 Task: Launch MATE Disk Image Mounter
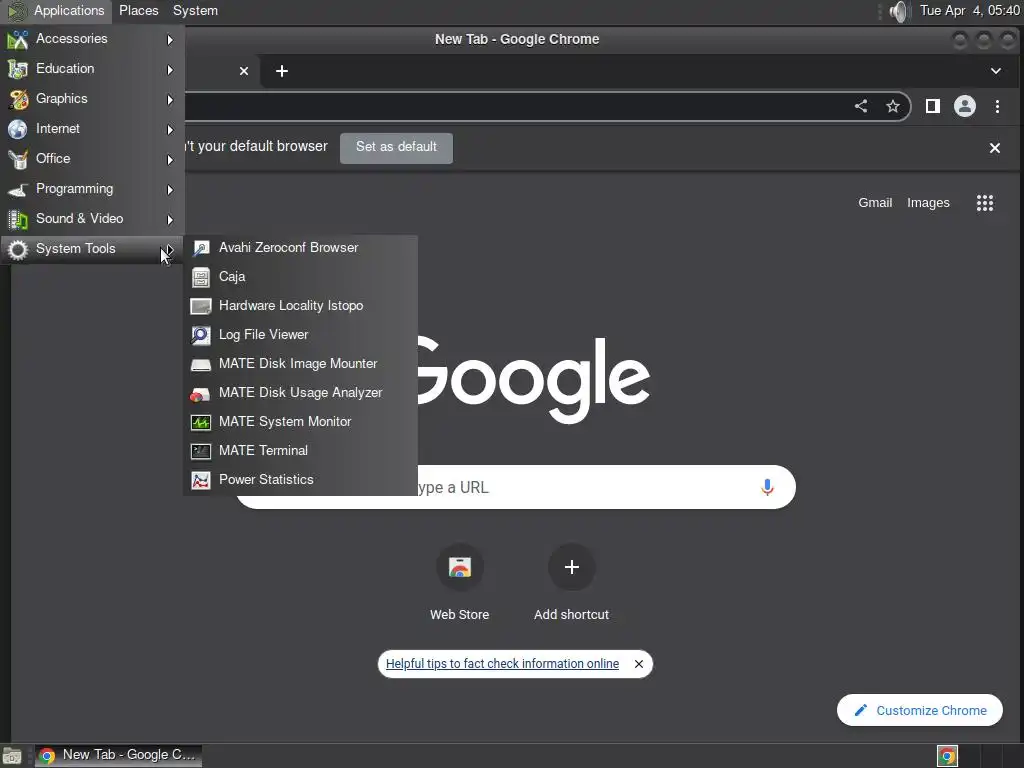300,364
